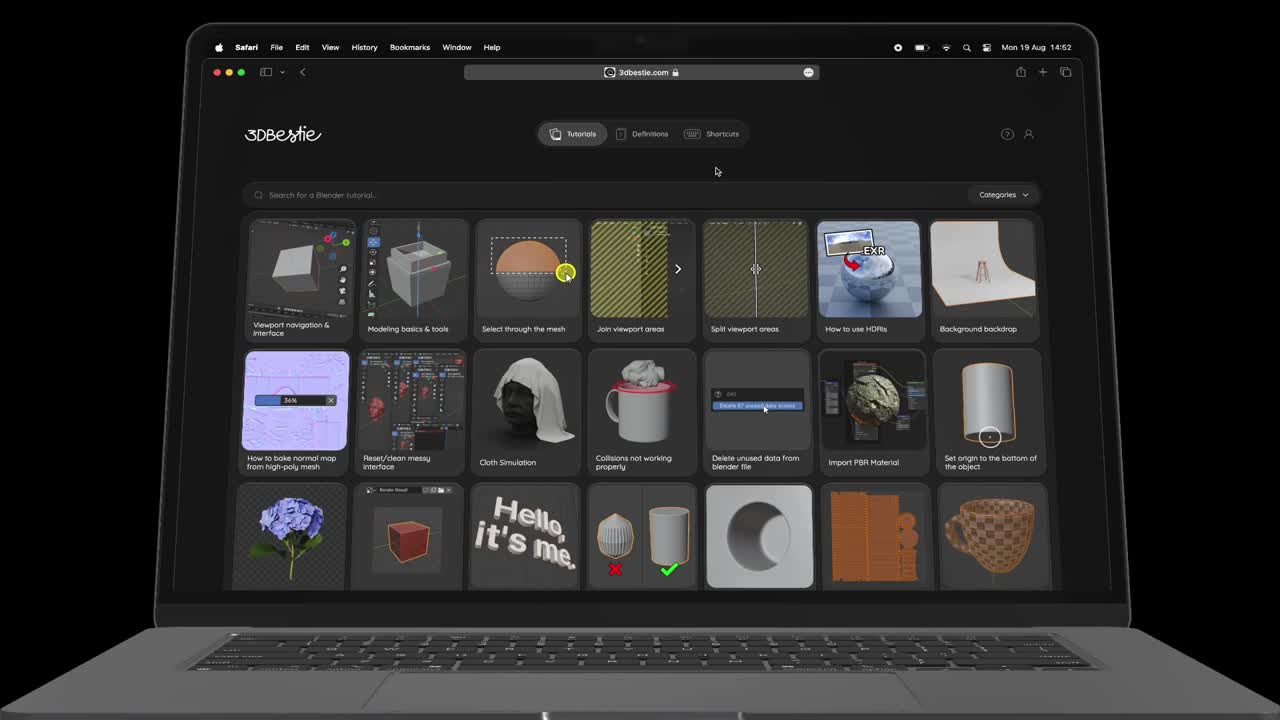This screenshot has width=1280, height=720.
Task: Open a new tab with the plus icon
Action: point(1043,72)
